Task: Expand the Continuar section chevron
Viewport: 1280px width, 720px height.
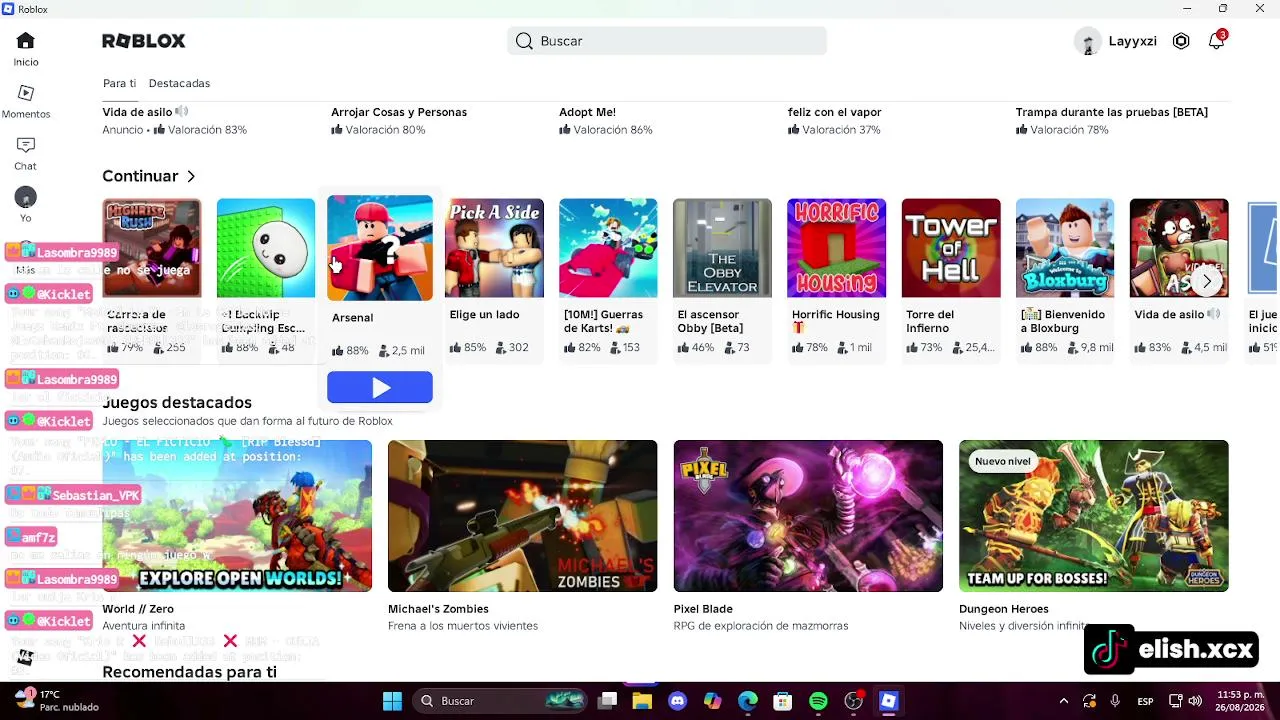Action: 191,176
